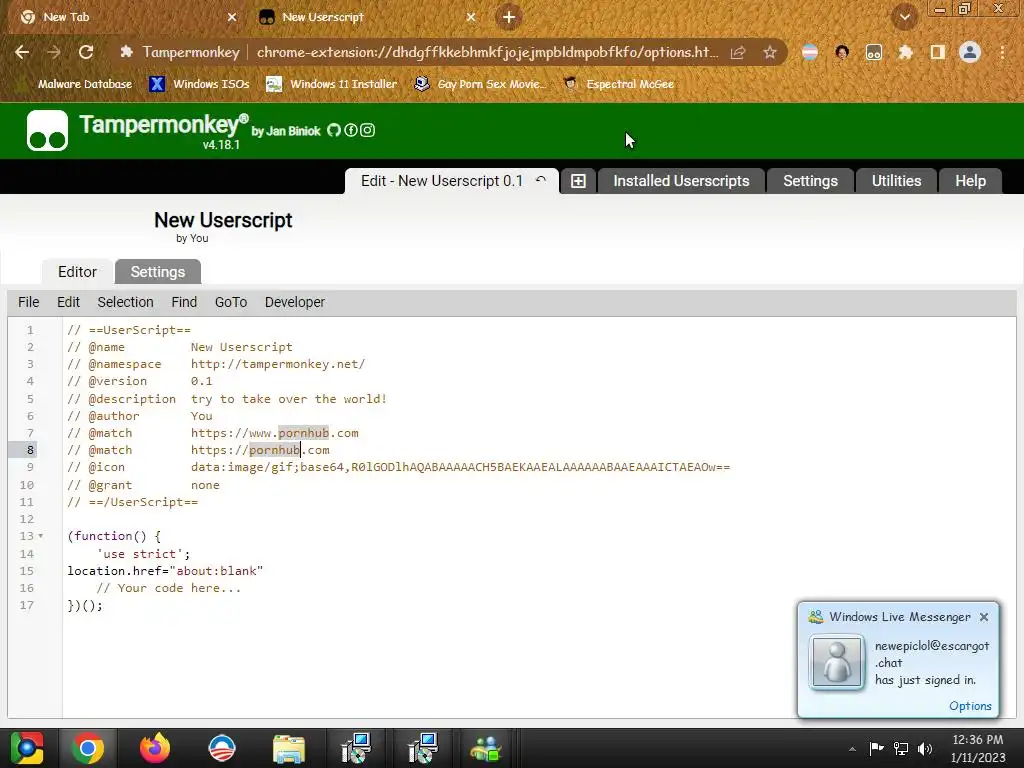Close the New Tab browser tab
1024x768 pixels.
tap(232, 17)
